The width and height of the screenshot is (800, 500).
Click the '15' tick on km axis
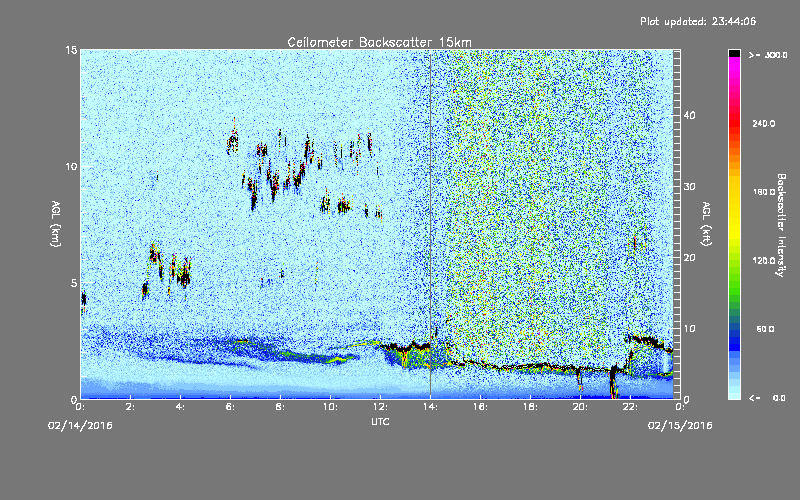tap(71, 50)
